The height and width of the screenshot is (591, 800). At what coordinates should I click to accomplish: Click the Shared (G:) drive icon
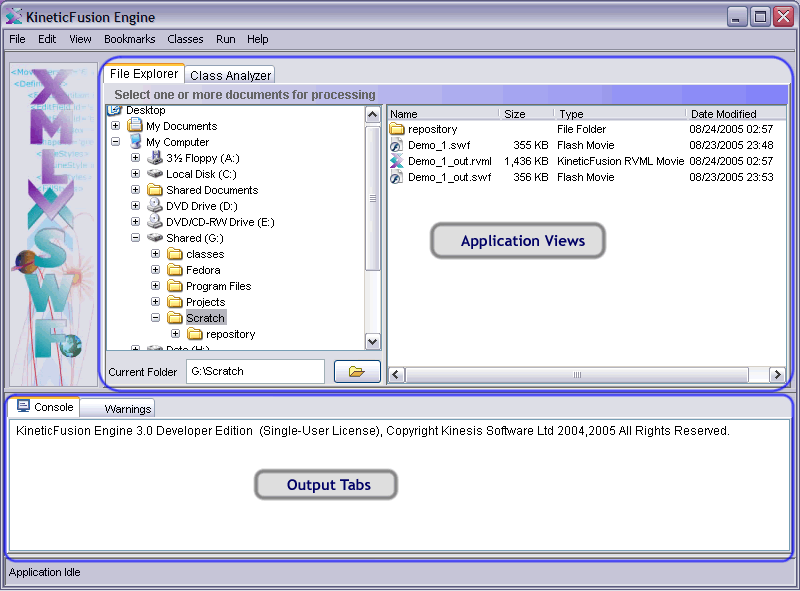155,238
